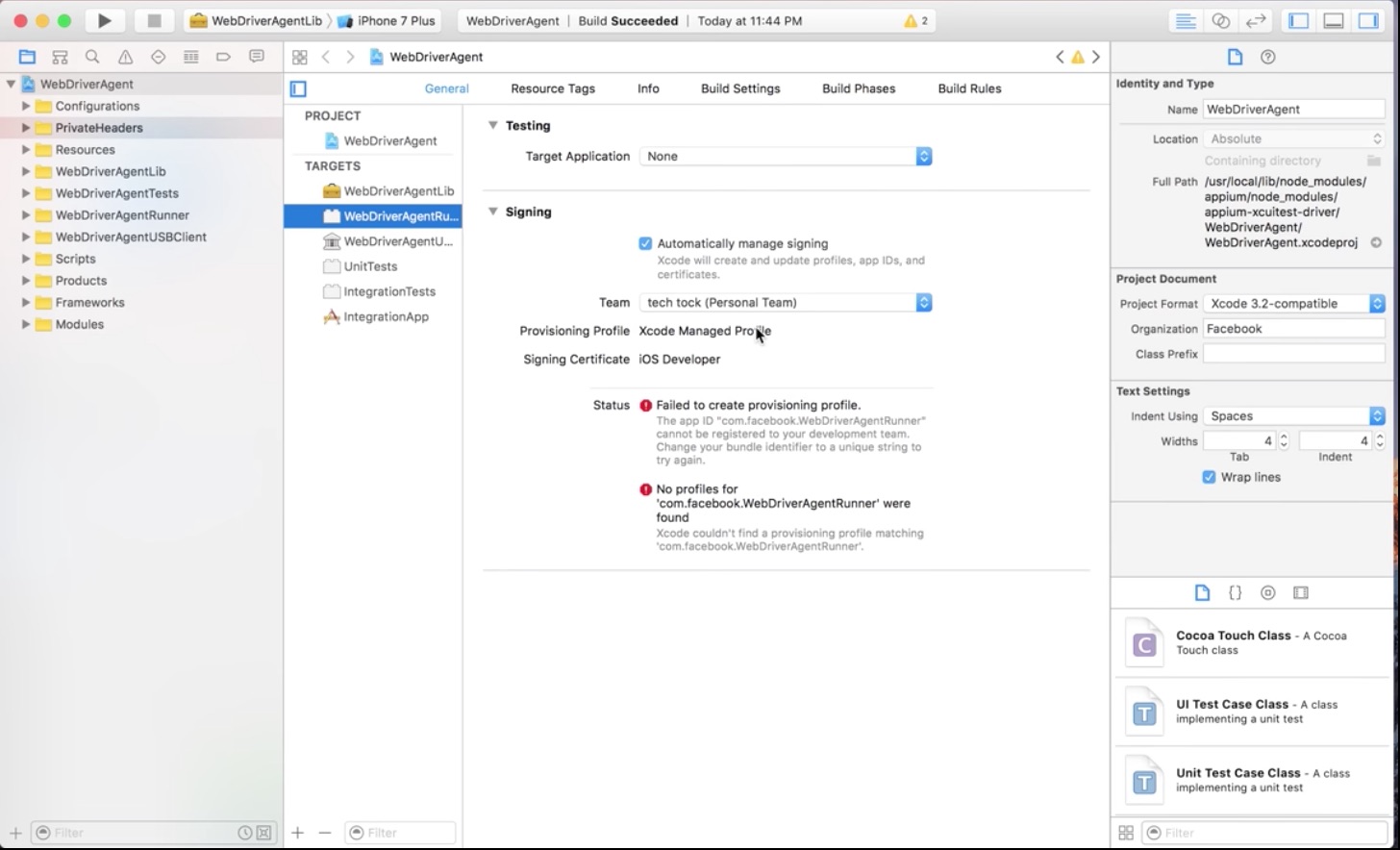Expand the PrivateHeaders folder

(x=26, y=128)
